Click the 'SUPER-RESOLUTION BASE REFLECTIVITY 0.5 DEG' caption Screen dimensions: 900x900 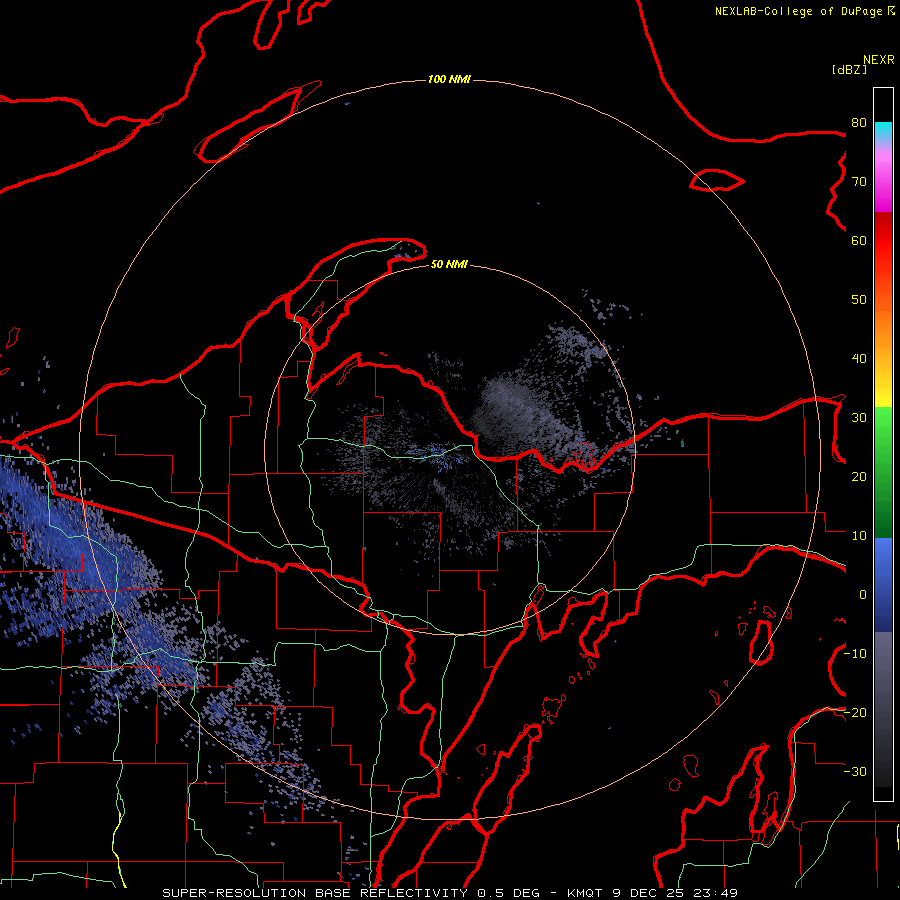point(351,893)
